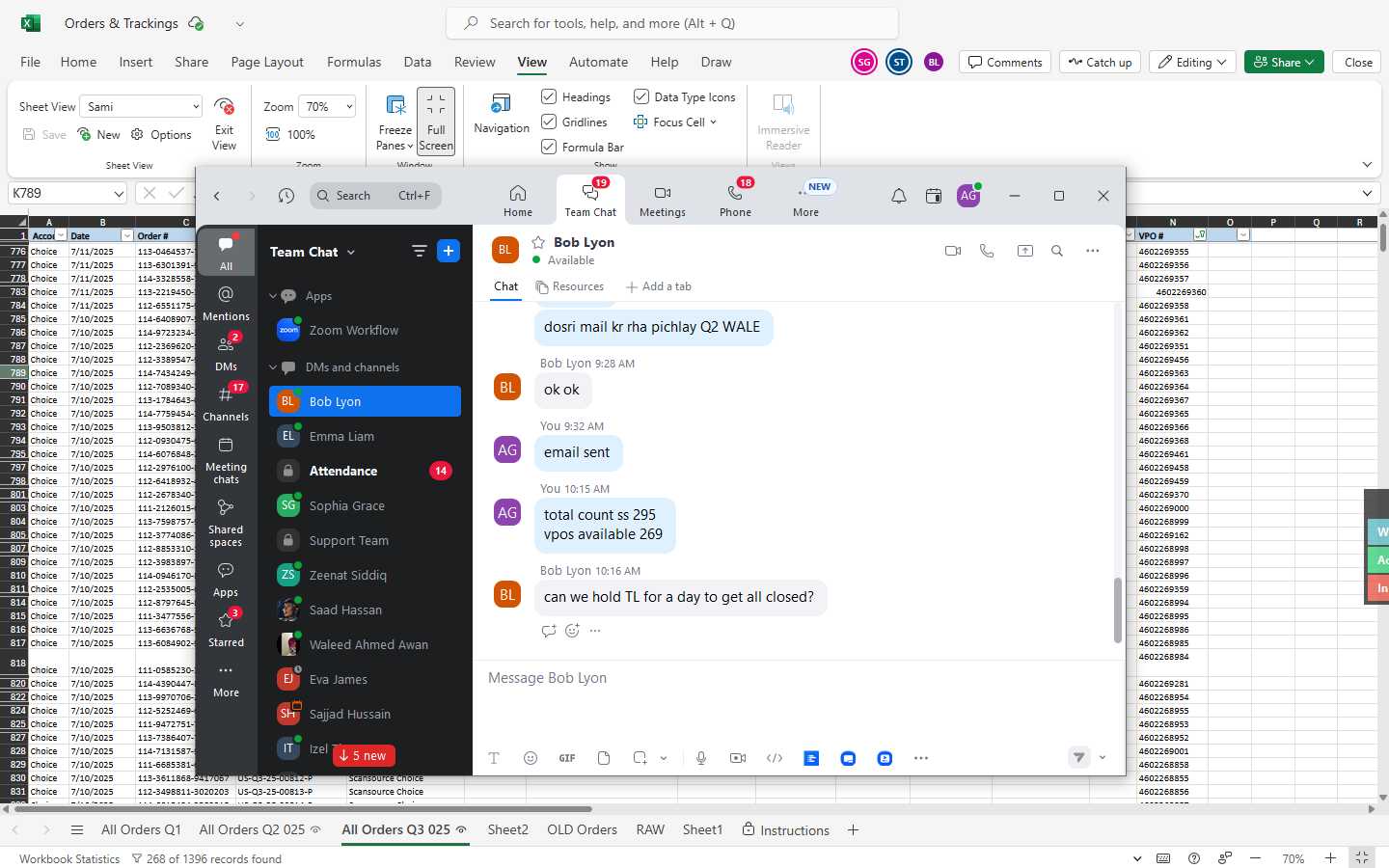This screenshot has height=868, width=1389.
Task: Click the AG profile avatar in Zoom header
Action: pyautogui.click(x=968, y=196)
